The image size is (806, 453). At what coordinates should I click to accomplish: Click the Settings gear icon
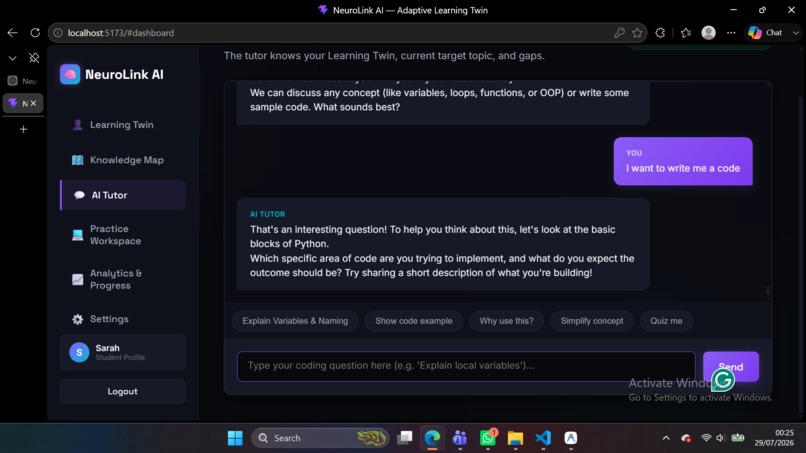(78, 319)
